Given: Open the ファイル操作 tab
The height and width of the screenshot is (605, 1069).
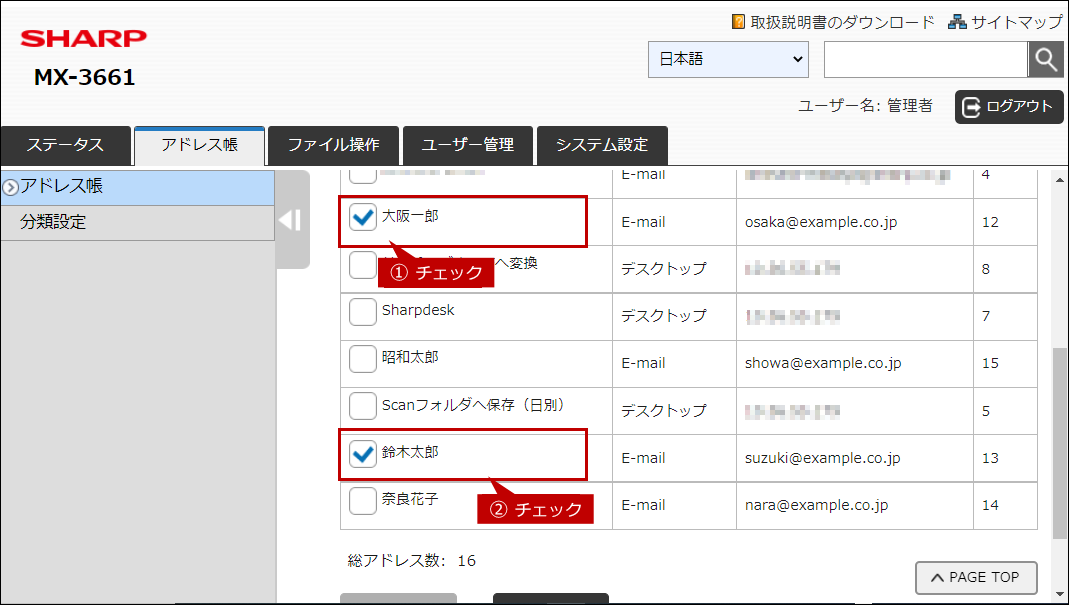Looking at the screenshot, I should (x=333, y=145).
